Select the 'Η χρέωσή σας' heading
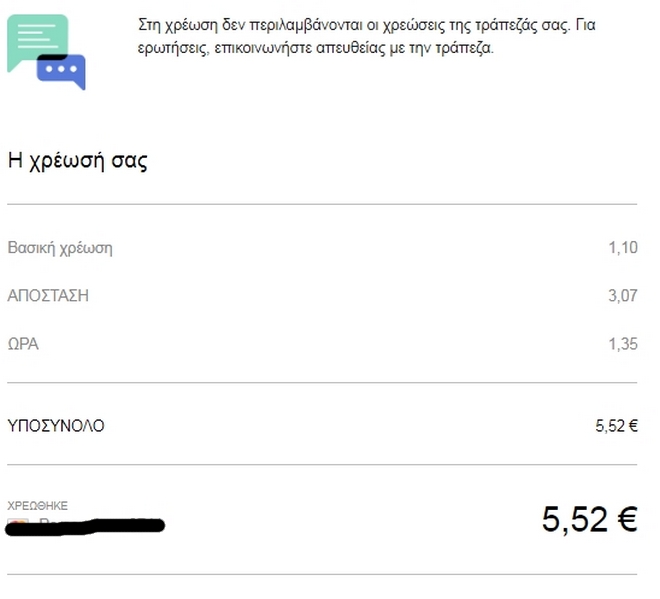This screenshot has height=599, width=660. pyautogui.click(x=77, y=161)
